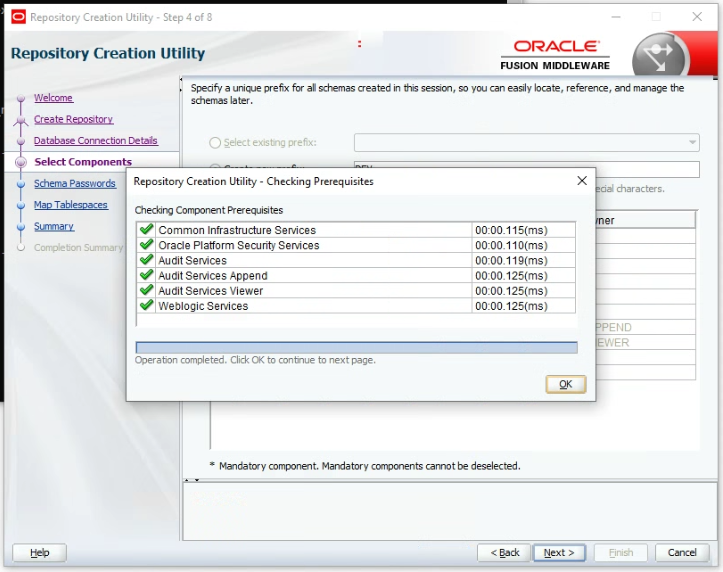The height and width of the screenshot is (572, 723).
Task: Click green checkmark for Common Infrastructure Services
Action: tap(146, 229)
